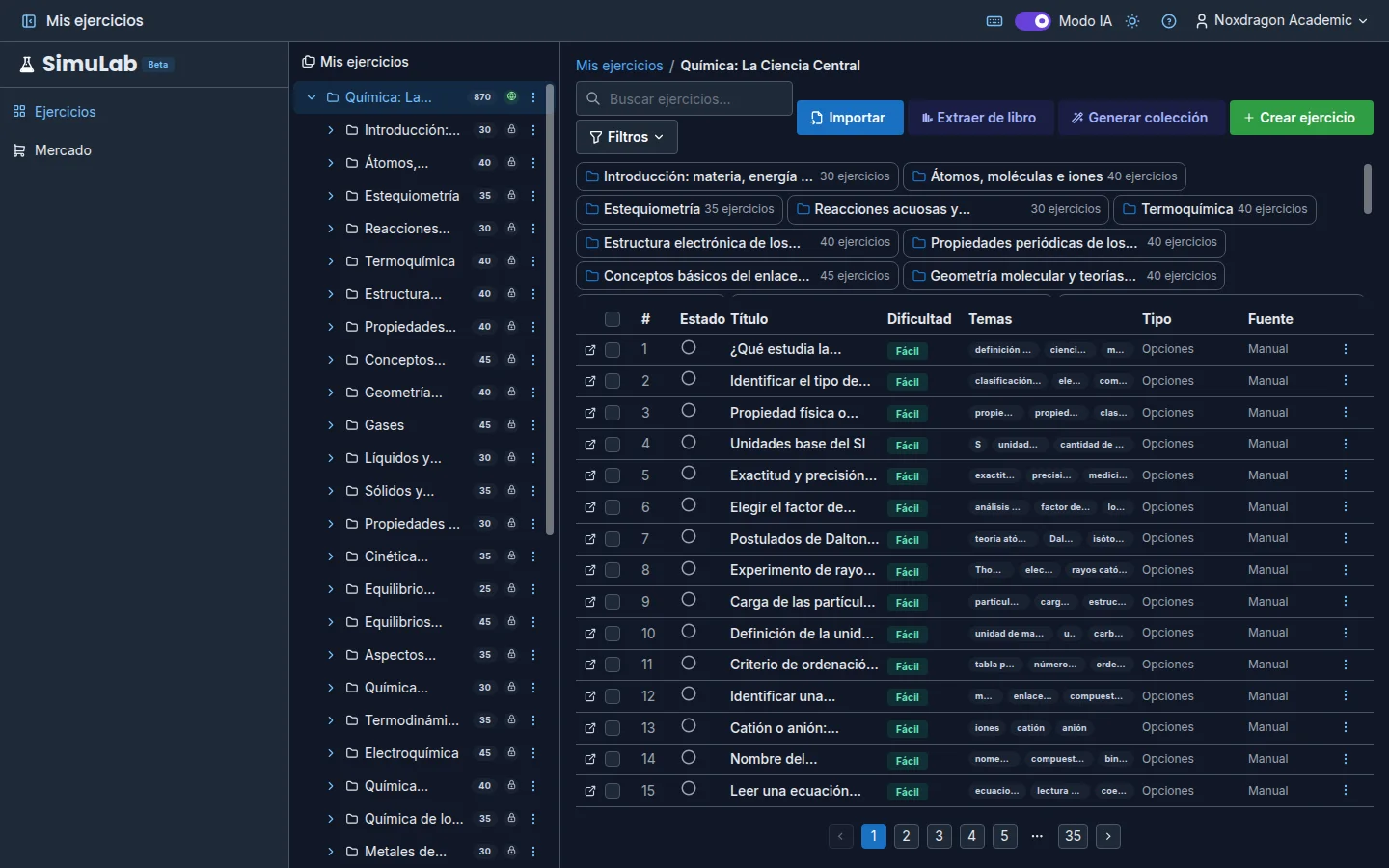
Task: Open options dots for Química: La... root folder
Action: 533,97
